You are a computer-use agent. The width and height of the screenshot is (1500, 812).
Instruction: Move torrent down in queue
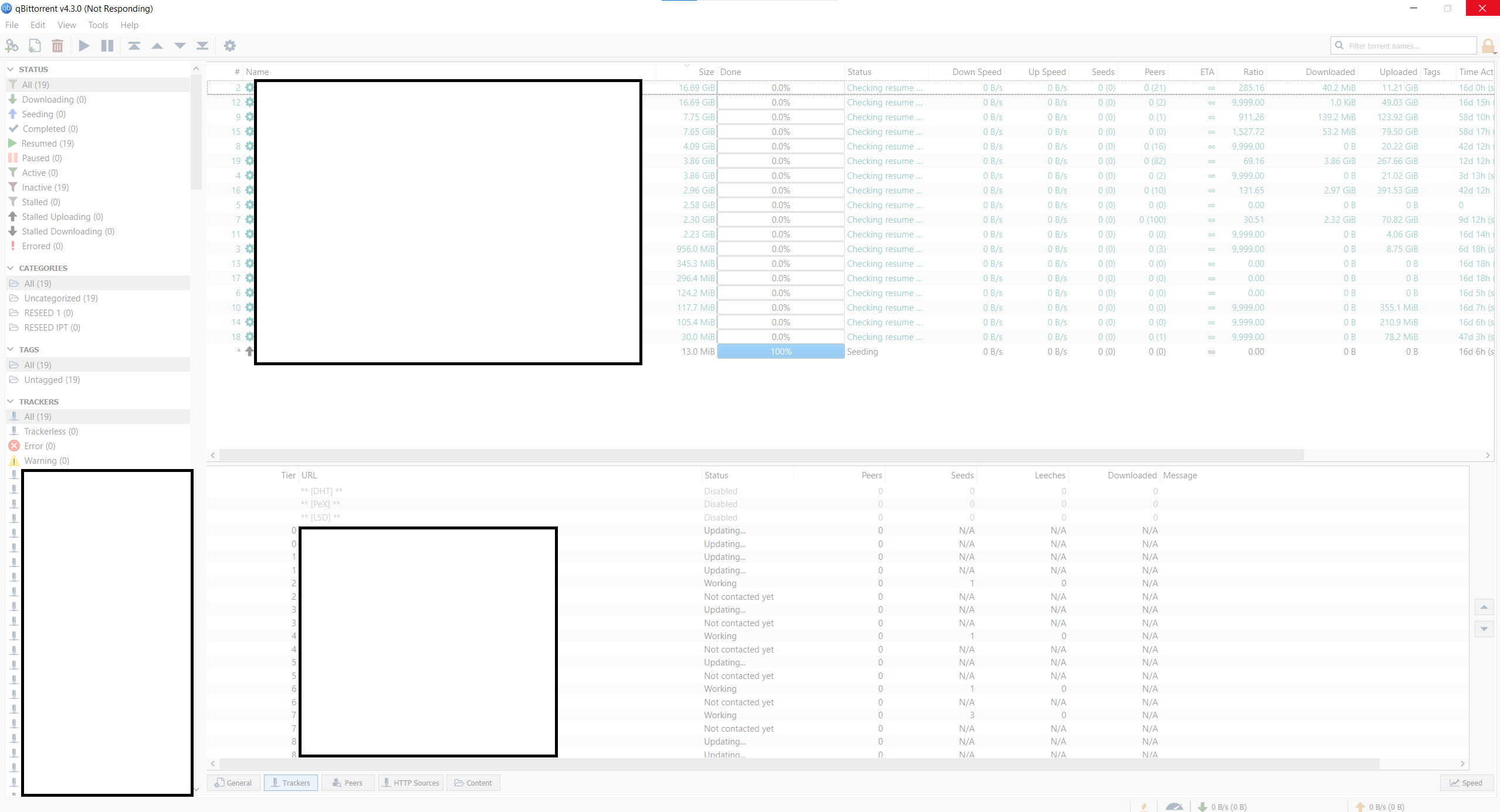[179, 45]
